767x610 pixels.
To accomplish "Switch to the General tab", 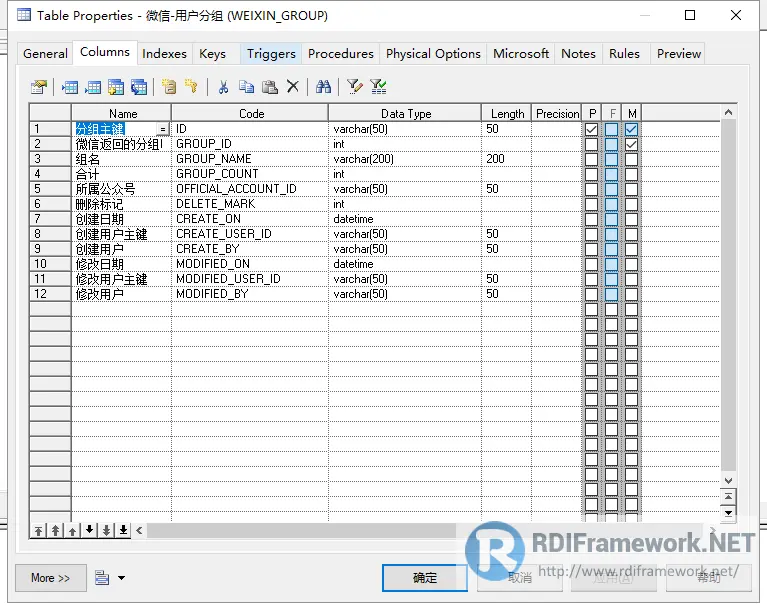I will [x=45, y=54].
